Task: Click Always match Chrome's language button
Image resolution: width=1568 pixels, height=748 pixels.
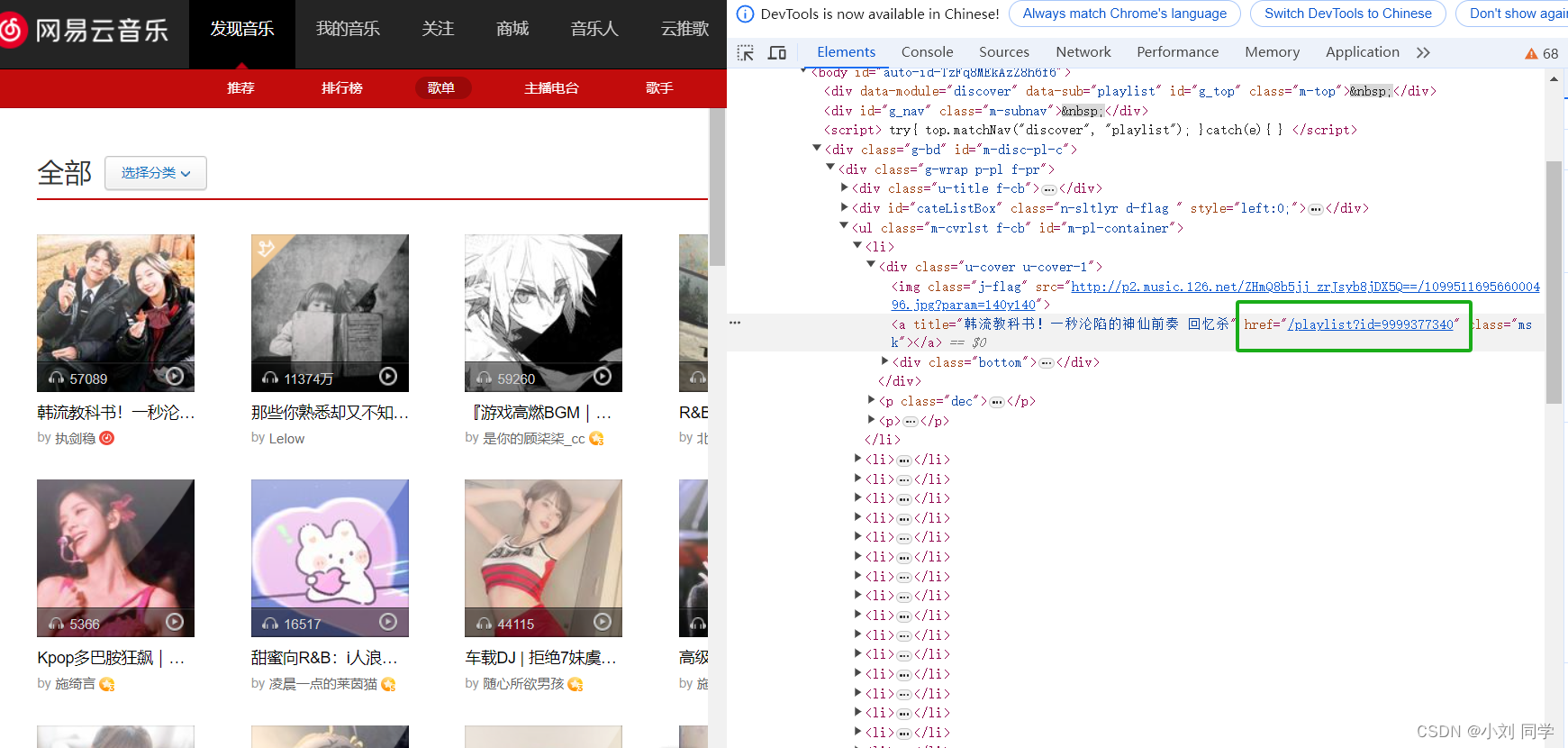Action: 1125,14
